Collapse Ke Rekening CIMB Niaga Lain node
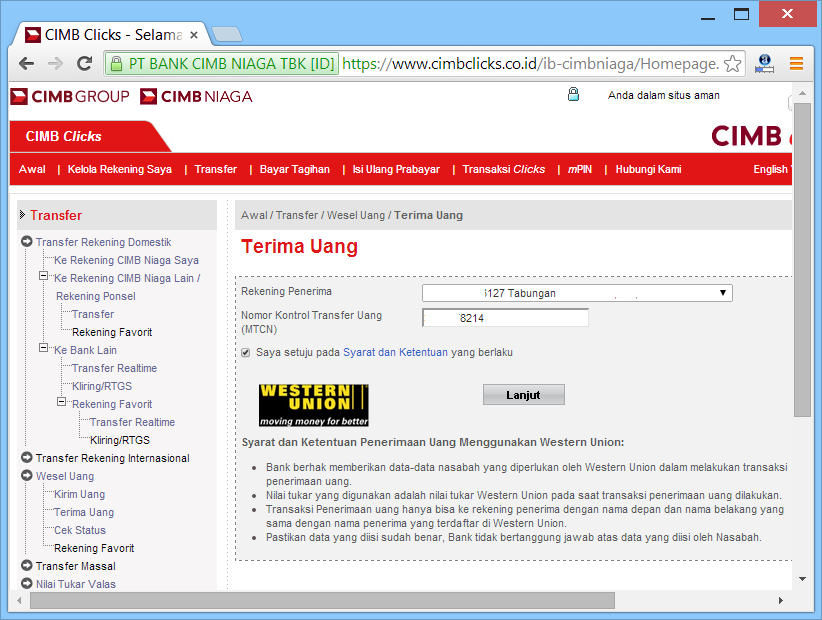 point(44,276)
